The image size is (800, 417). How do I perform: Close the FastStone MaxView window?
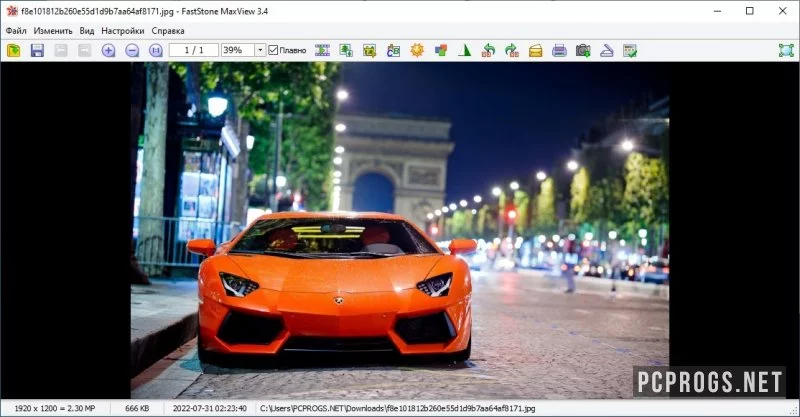(x=782, y=11)
